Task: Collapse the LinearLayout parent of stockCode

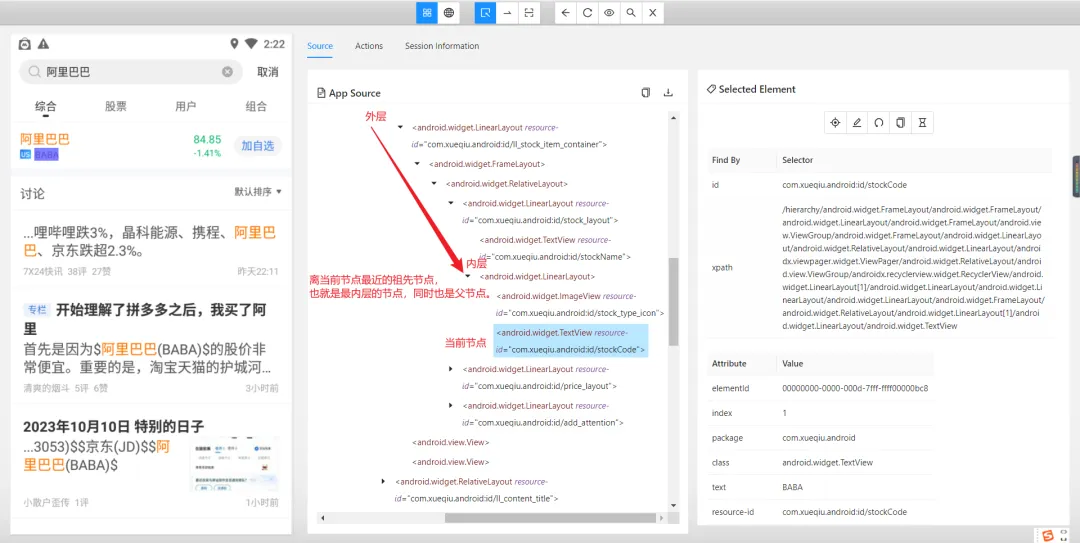Action: point(468,276)
